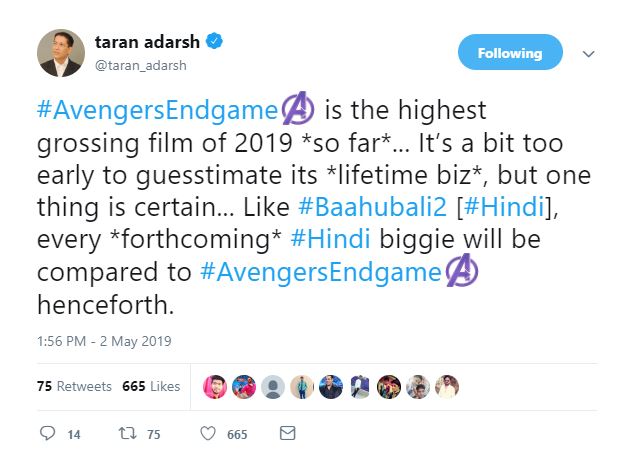Viewport: 629px width, 456px height.
Task: Click the grey default liker avatar
Action: pyautogui.click(x=273, y=387)
